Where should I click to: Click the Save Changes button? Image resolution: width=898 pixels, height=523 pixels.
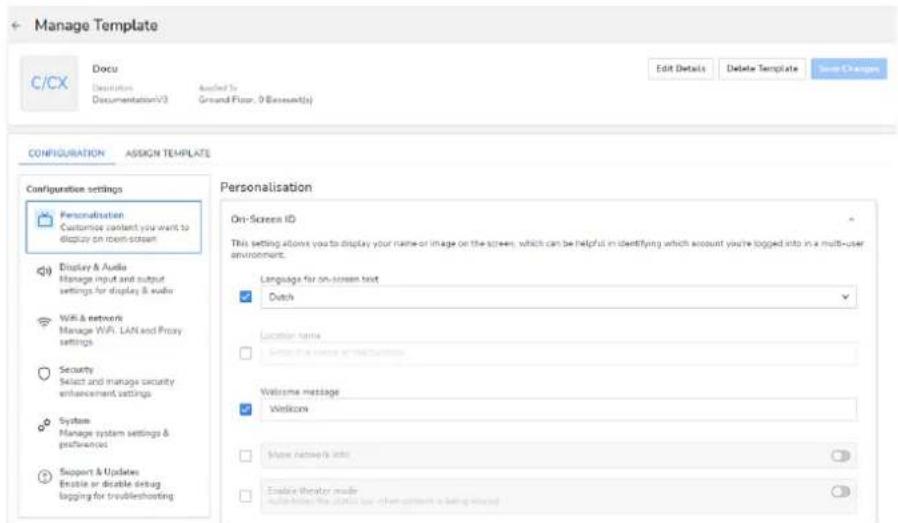coord(849,69)
